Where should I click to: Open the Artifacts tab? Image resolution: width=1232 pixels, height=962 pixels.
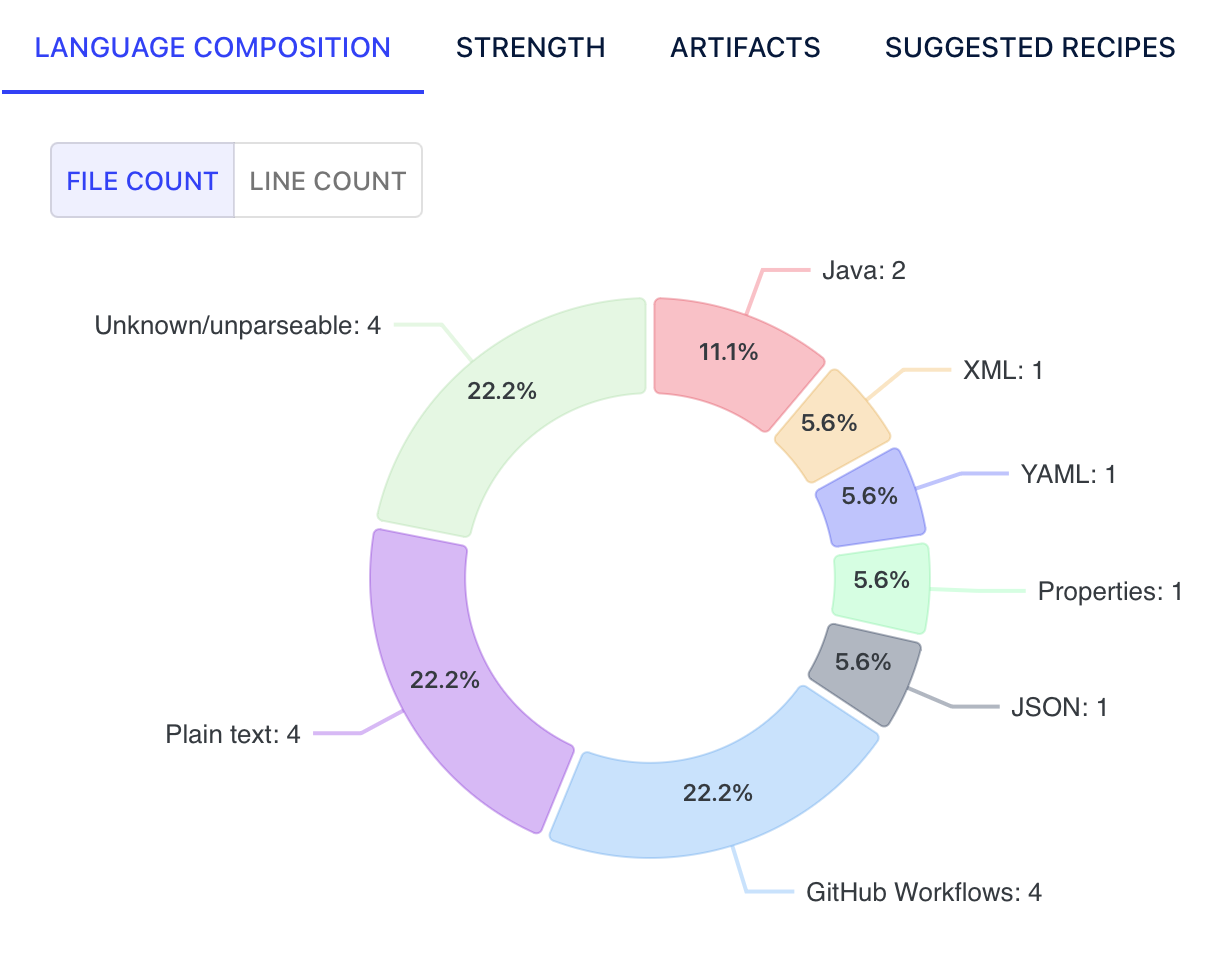[745, 47]
